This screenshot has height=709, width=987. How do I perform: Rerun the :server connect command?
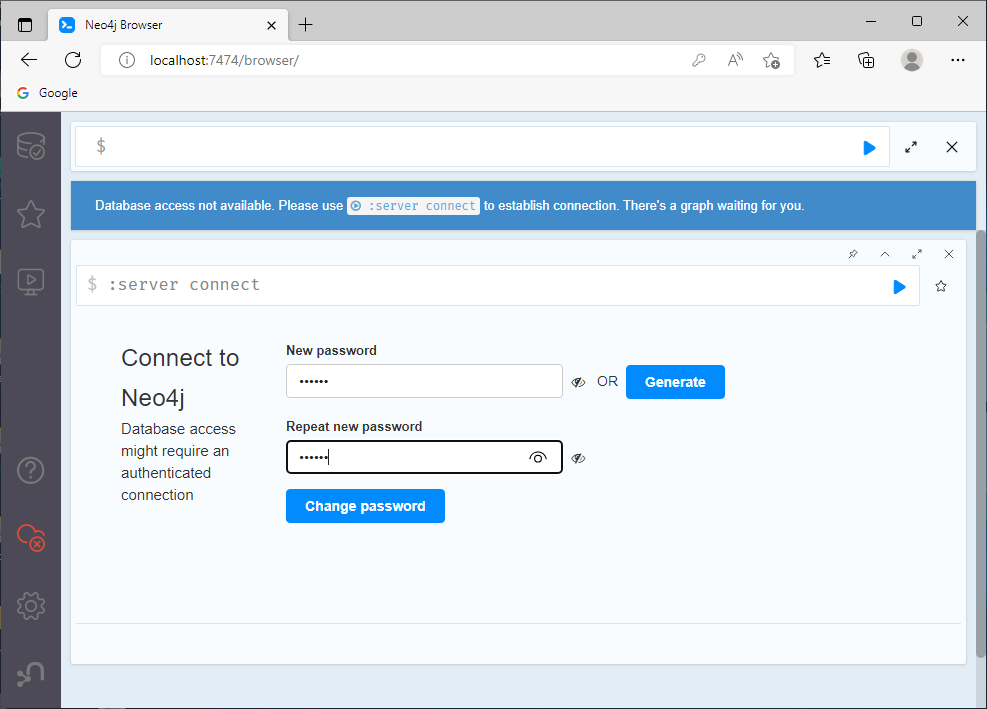coord(900,287)
